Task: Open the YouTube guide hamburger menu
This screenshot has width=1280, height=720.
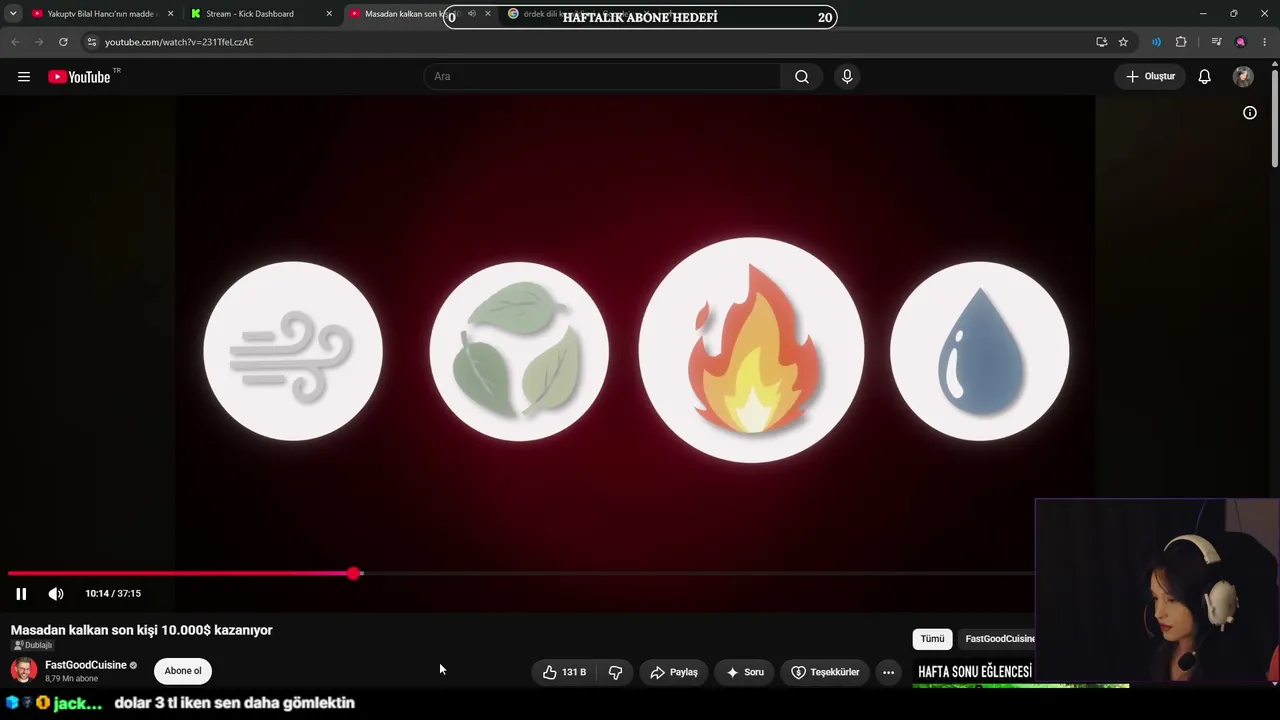Action: [24, 77]
